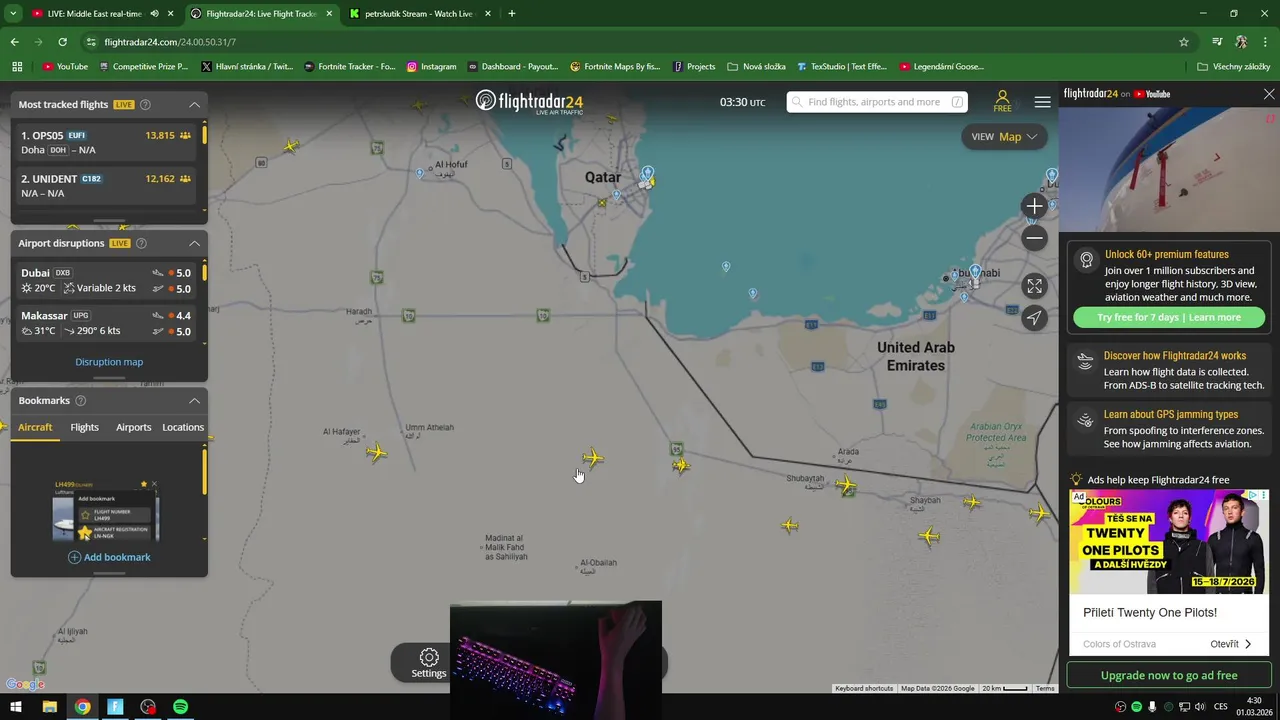Click the LH499 bookmark example thumbnail

pos(105,511)
